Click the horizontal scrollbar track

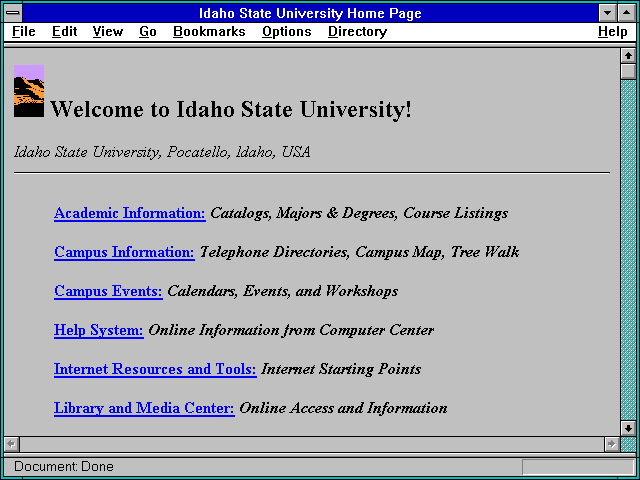[311, 444]
